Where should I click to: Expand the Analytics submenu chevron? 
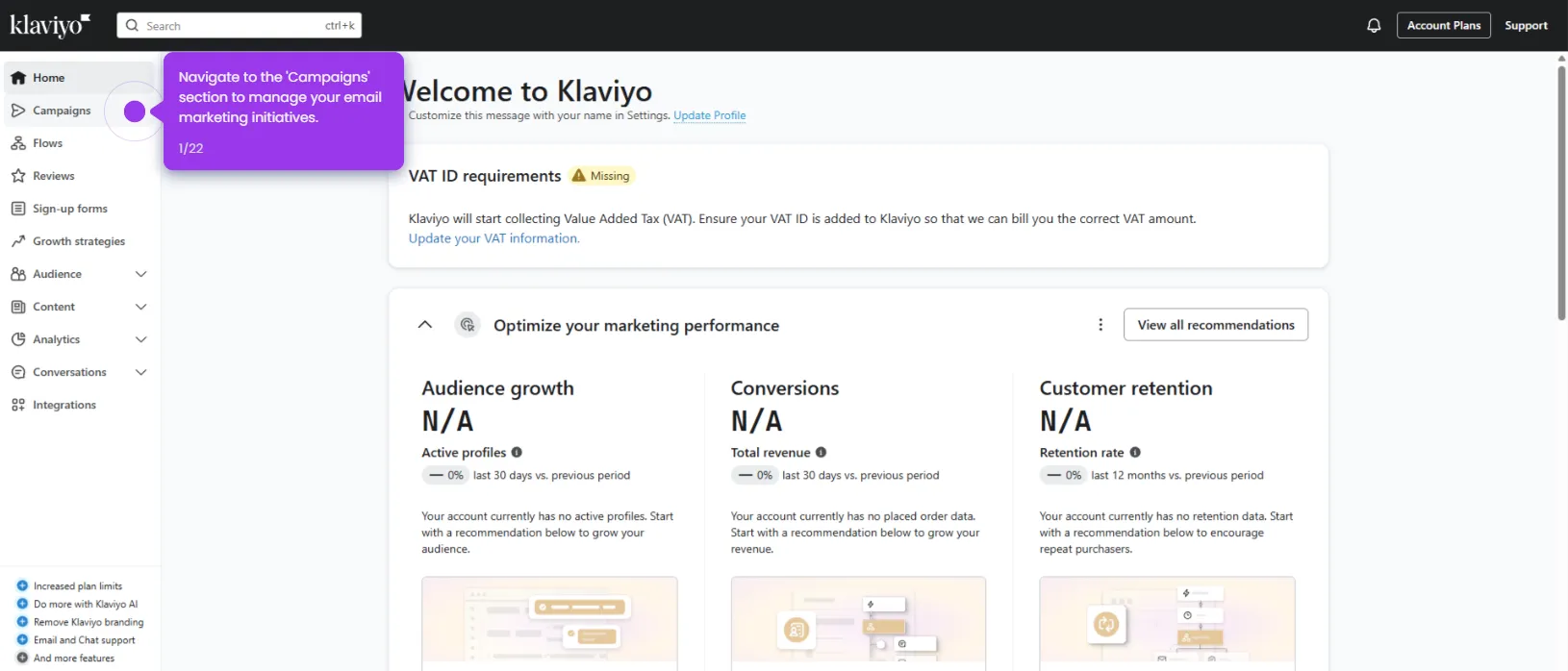(141, 339)
